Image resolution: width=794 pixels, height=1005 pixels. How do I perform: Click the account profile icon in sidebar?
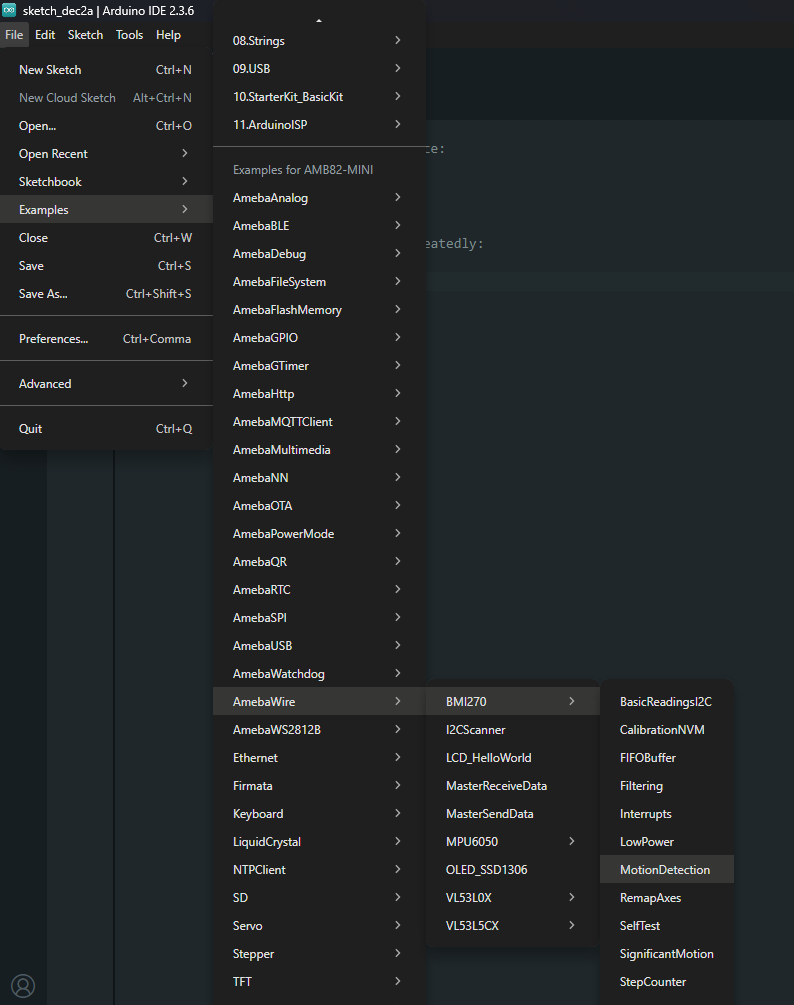(x=23, y=985)
